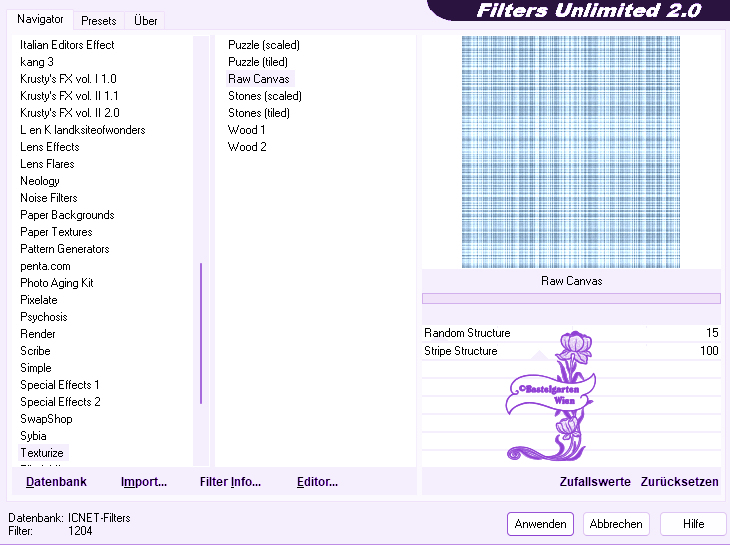Select kang 3 filter category
Image resolution: width=730 pixels, height=545 pixels.
(37, 62)
